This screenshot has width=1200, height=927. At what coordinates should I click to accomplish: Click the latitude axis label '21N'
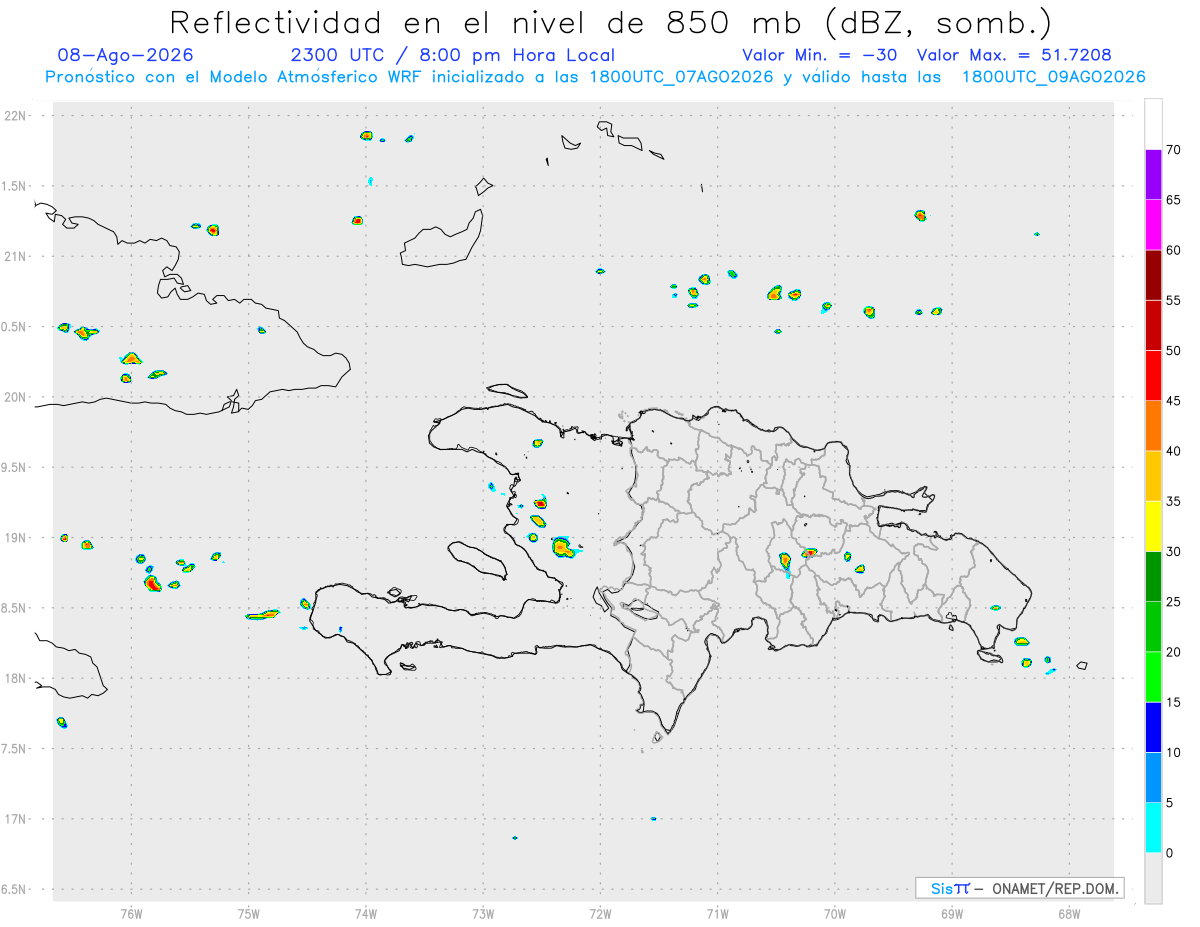[16, 256]
